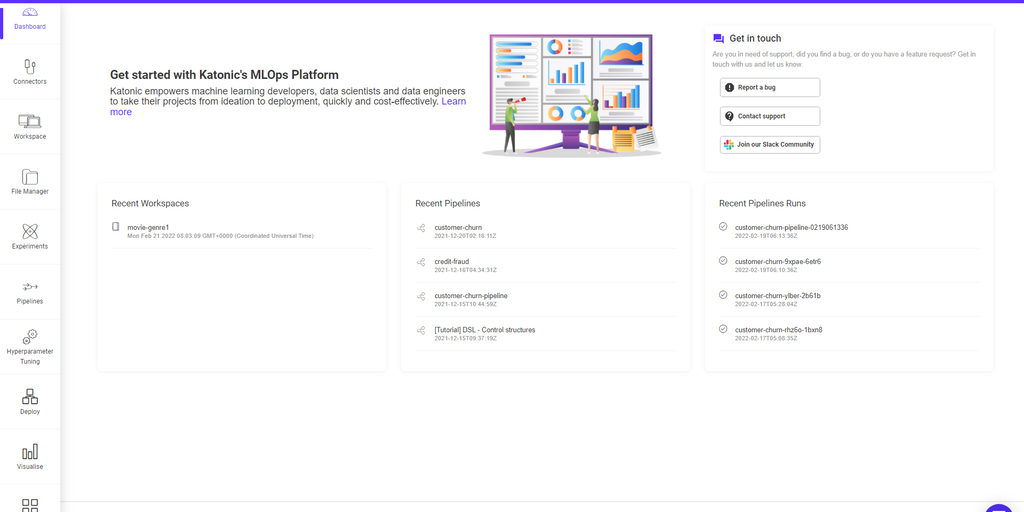Click the Get in touch chat icon
1024x512 pixels.
718,39
